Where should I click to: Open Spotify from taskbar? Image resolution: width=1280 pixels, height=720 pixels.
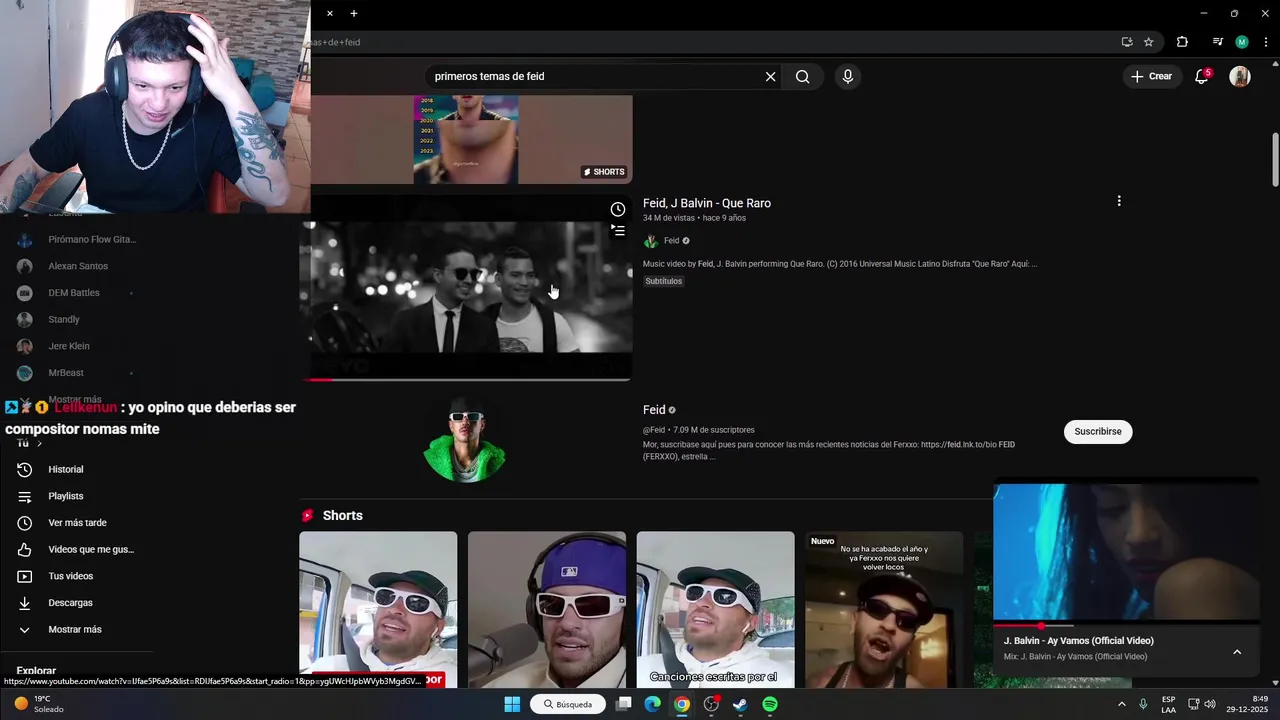(x=770, y=704)
